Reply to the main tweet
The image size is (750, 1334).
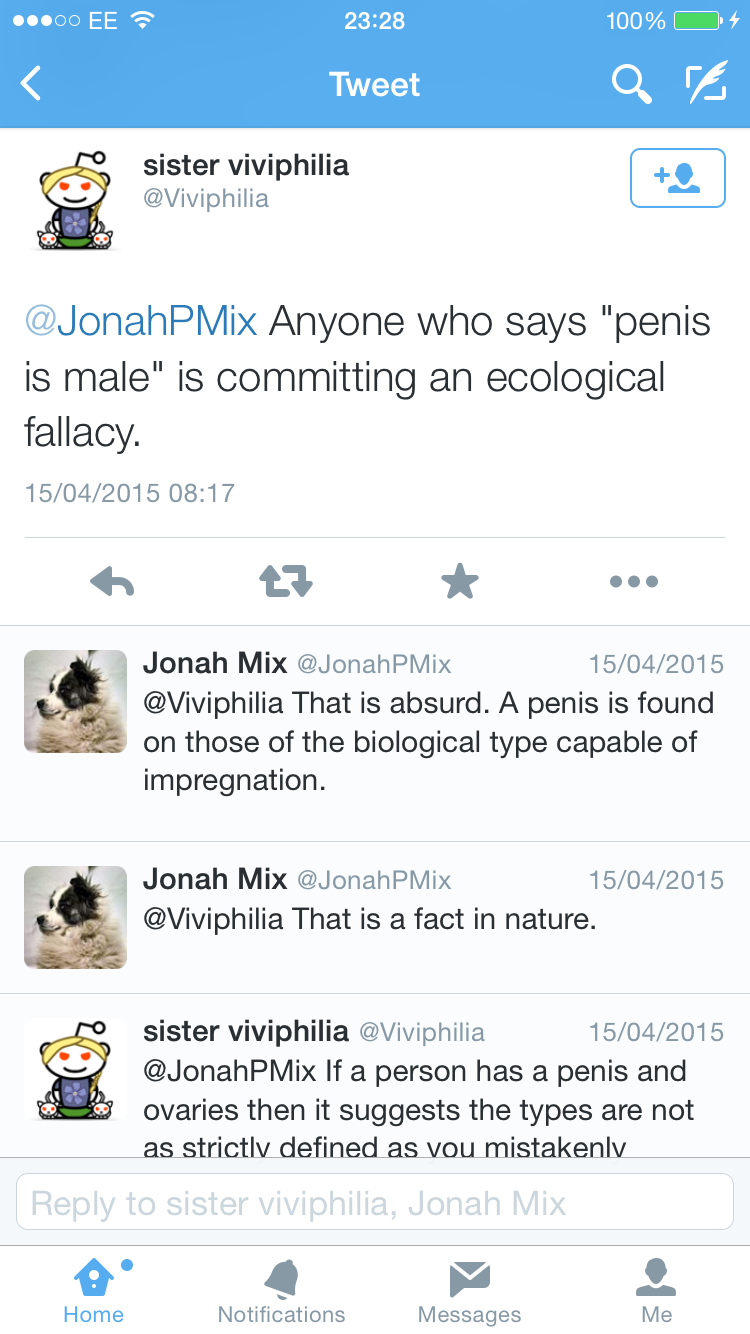point(112,581)
